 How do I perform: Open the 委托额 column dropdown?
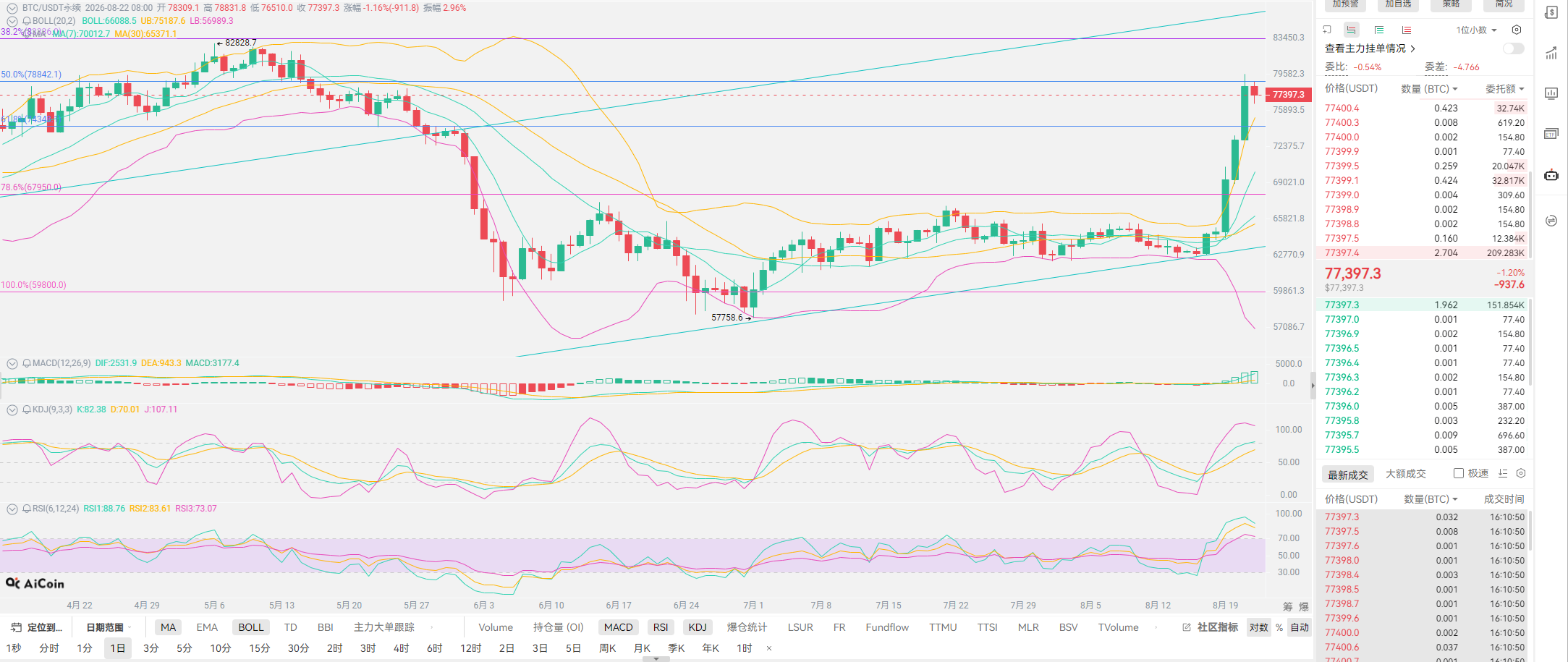(x=1505, y=88)
